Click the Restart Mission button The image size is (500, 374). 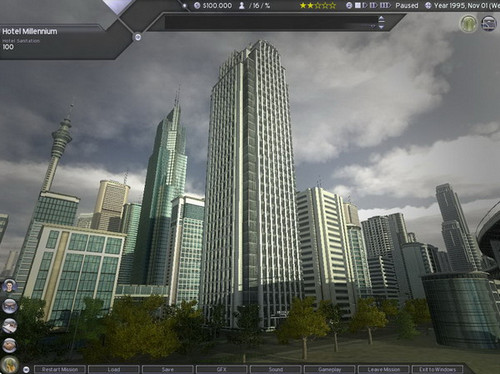pos(60,369)
